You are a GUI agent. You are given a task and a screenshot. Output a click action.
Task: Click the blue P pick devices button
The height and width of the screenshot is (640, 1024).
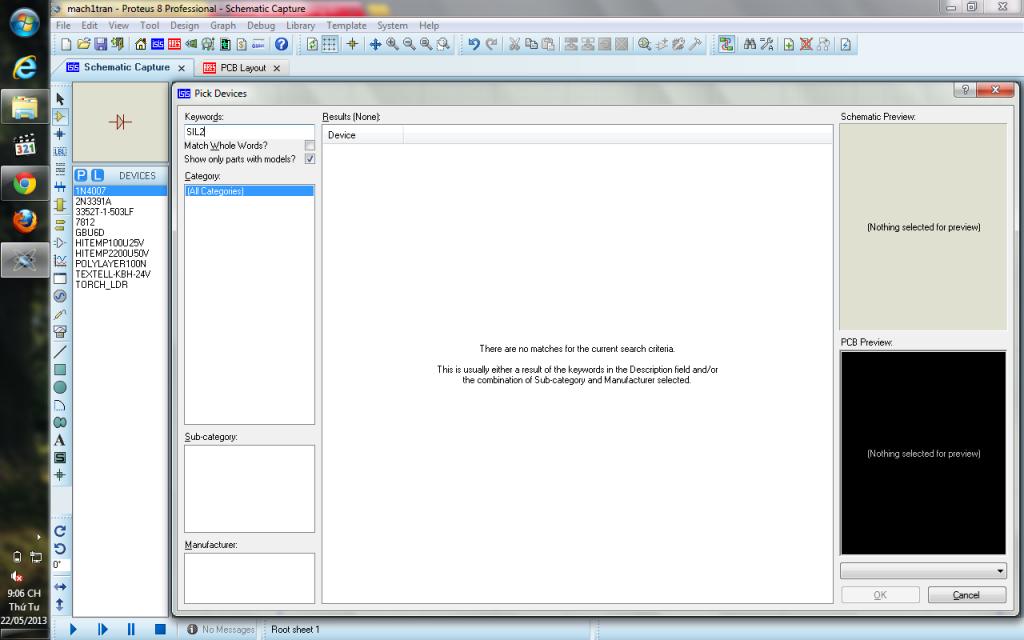[81, 175]
